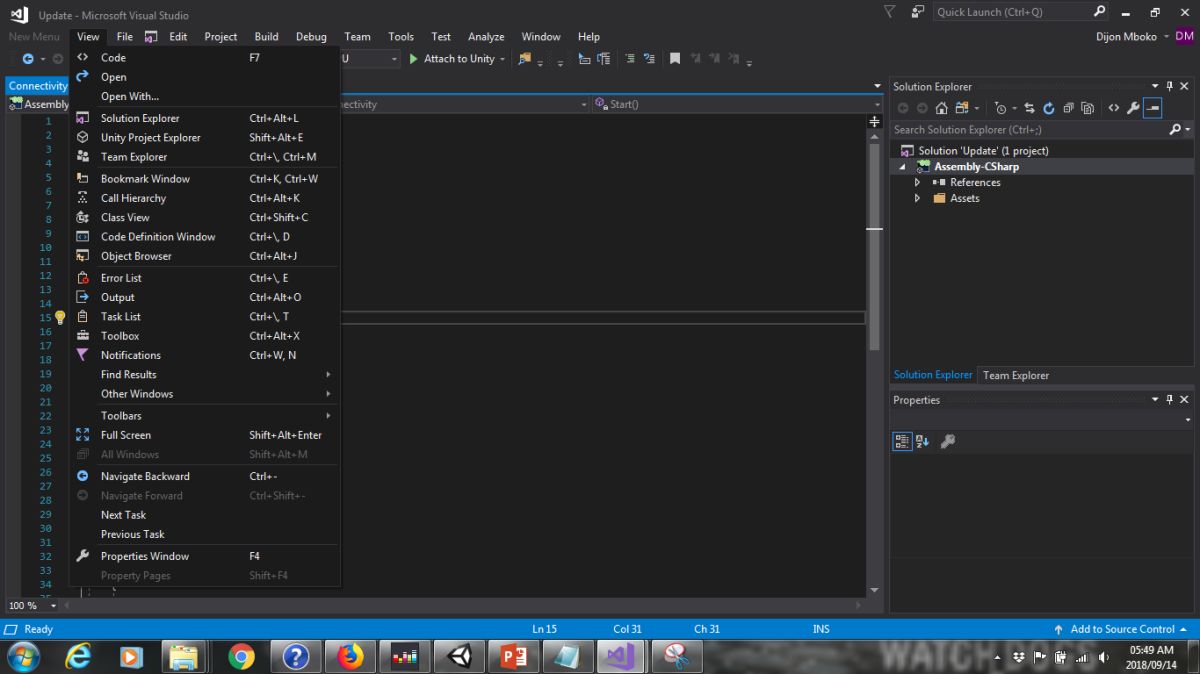Click the Windows Start orb

(x=22, y=657)
